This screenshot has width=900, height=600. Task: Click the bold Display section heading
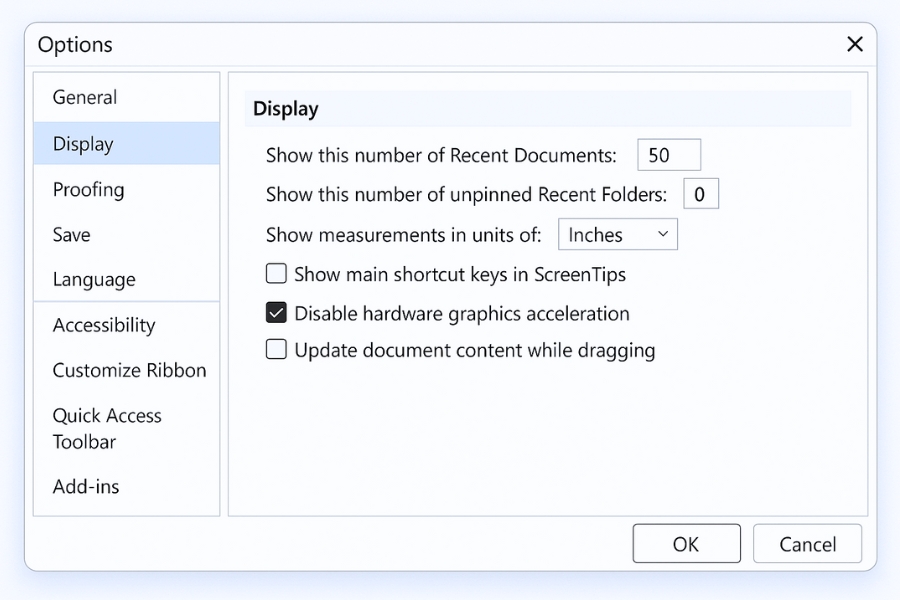[x=286, y=109]
